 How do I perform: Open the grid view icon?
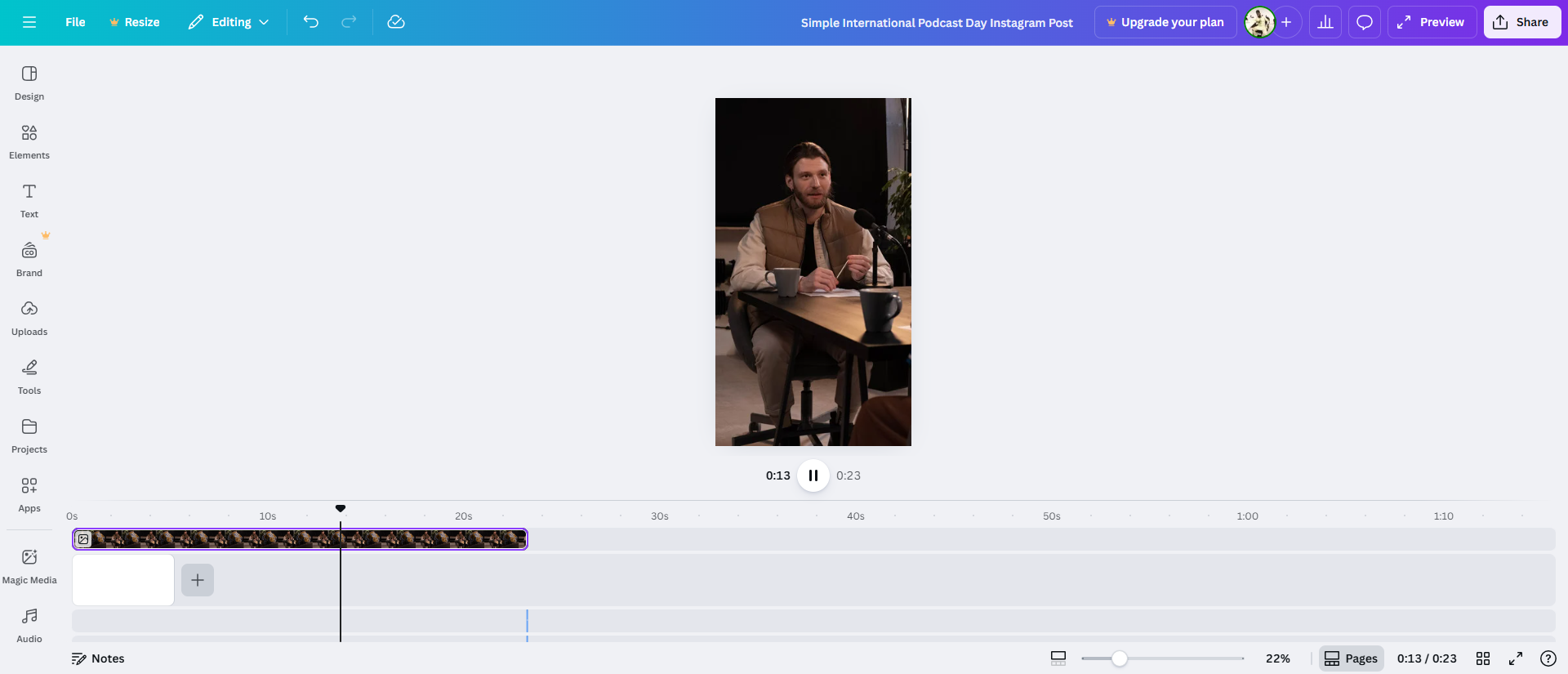click(1483, 658)
